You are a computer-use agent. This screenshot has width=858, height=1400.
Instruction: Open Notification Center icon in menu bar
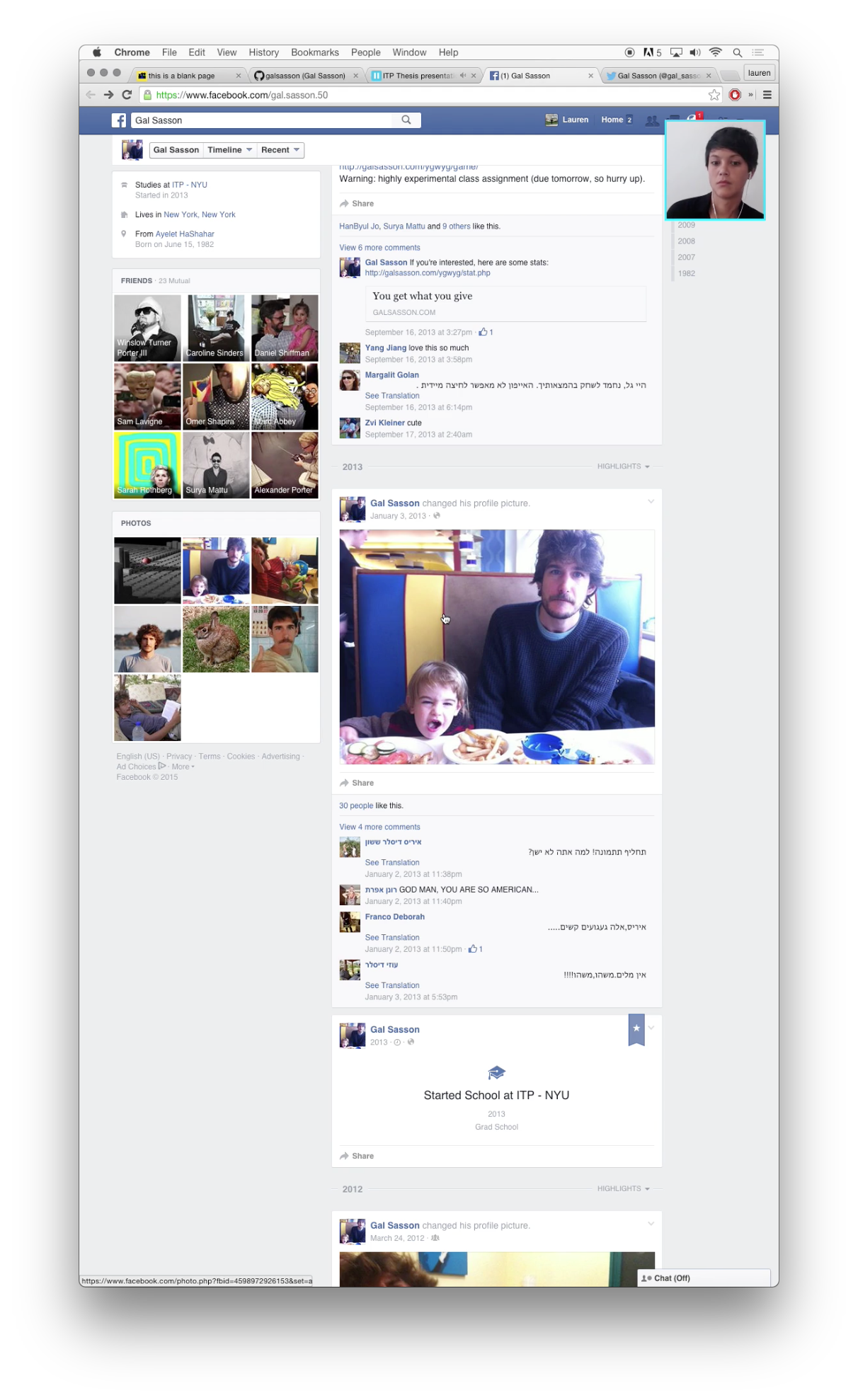(757, 52)
